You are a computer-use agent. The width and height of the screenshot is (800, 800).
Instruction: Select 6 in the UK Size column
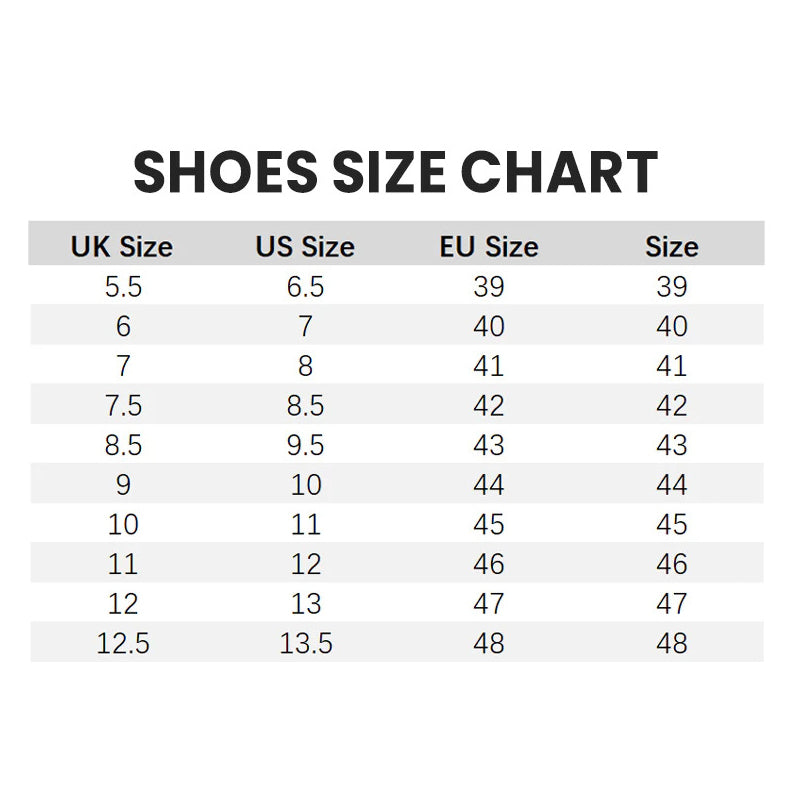pos(123,327)
